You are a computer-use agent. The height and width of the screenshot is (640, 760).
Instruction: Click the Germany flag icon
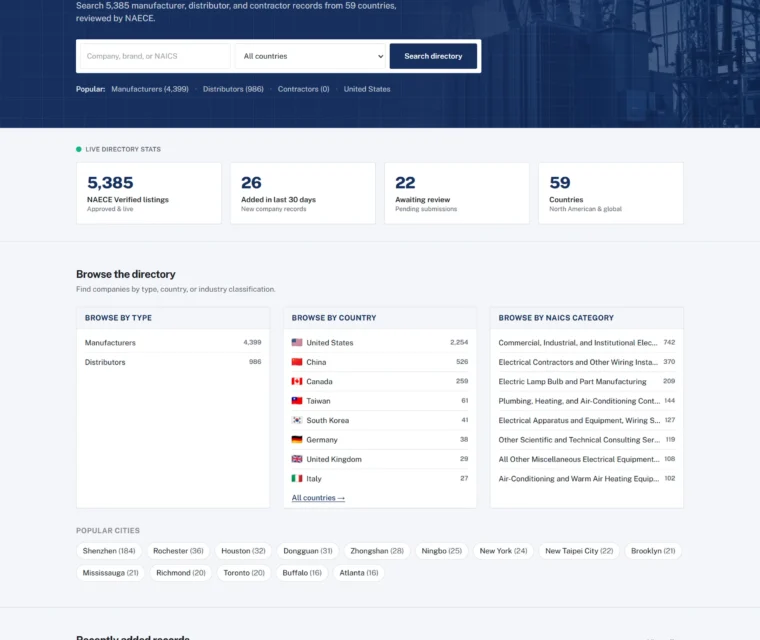pyautogui.click(x=297, y=439)
